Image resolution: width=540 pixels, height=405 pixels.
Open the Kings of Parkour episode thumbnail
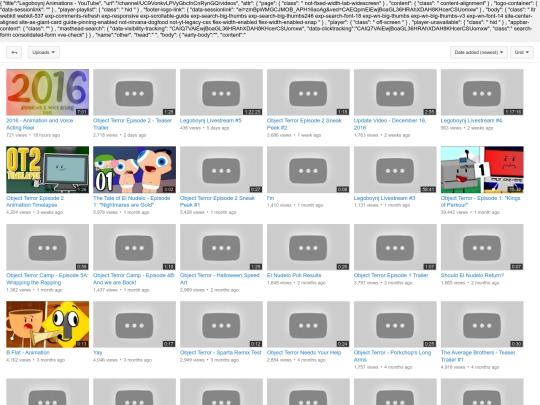[482, 169]
